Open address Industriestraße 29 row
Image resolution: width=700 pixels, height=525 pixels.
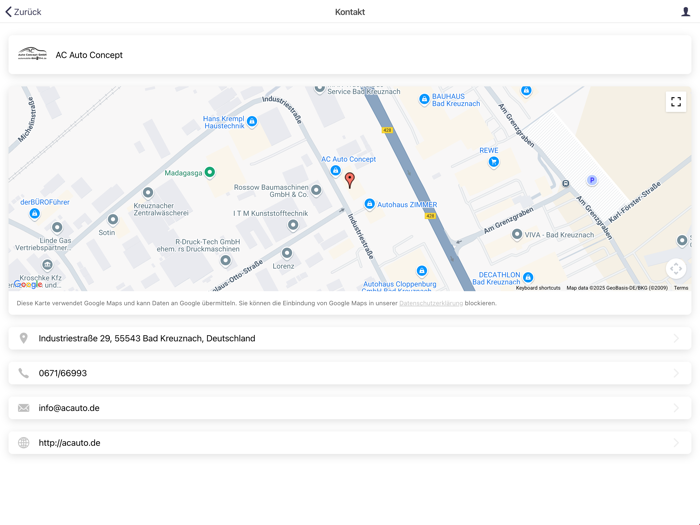(x=350, y=338)
